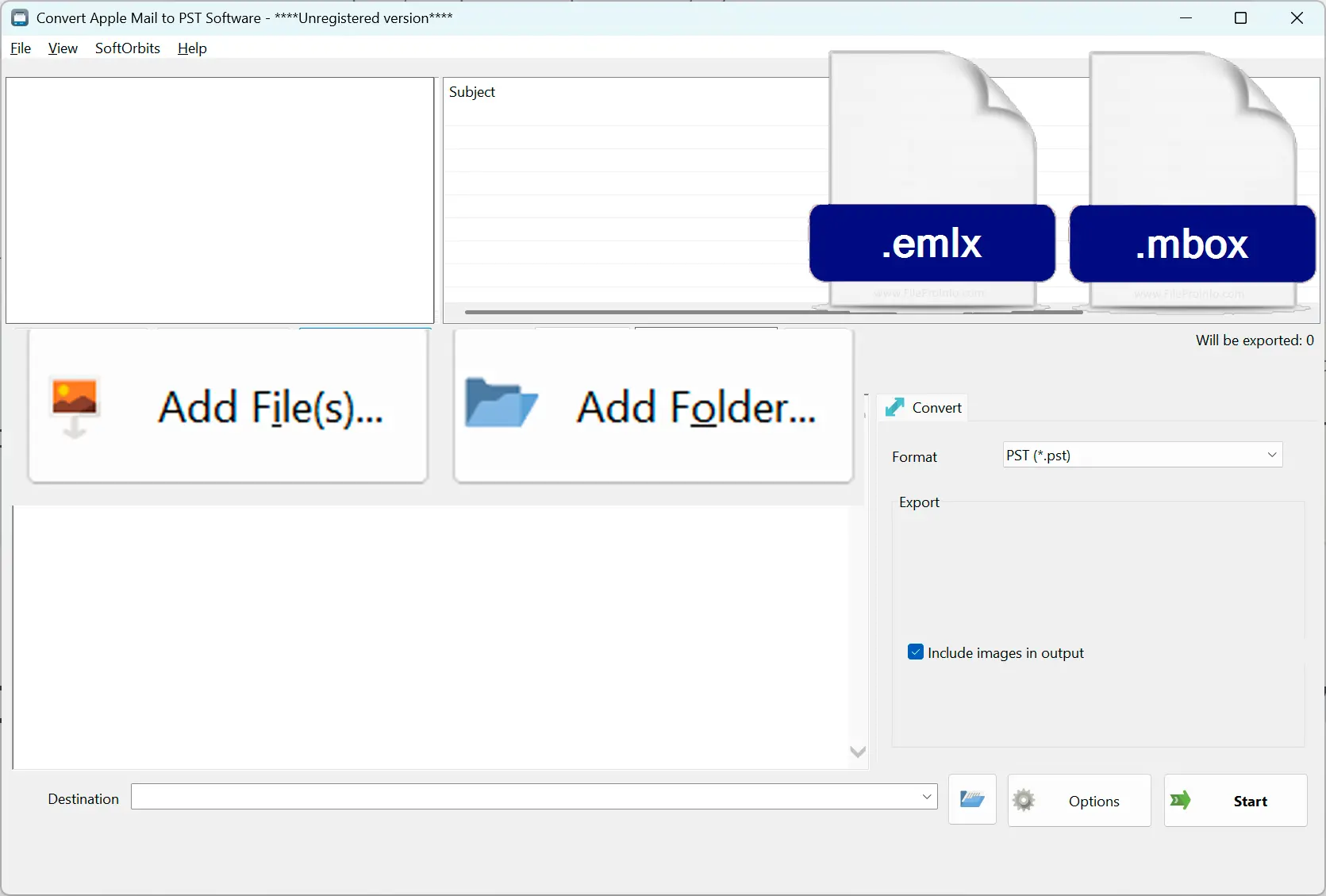Click the gear icon on Options
This screenshot has width=1326, height=896.
click(1024, 800)
